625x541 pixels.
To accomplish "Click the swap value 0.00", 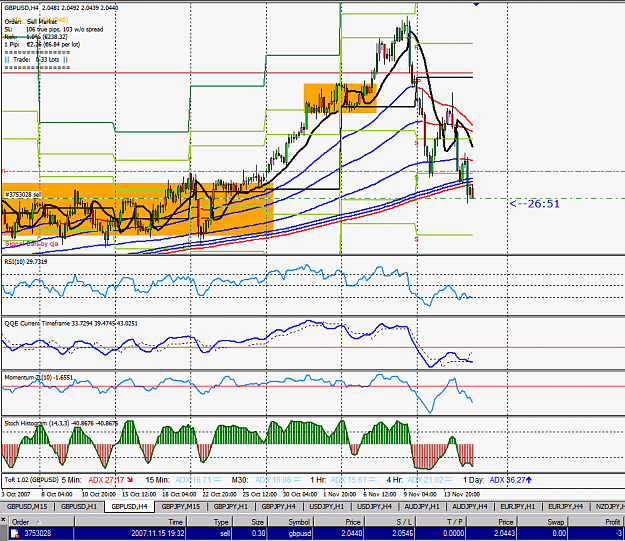I will pyautogui.click(x=559, y=533).
